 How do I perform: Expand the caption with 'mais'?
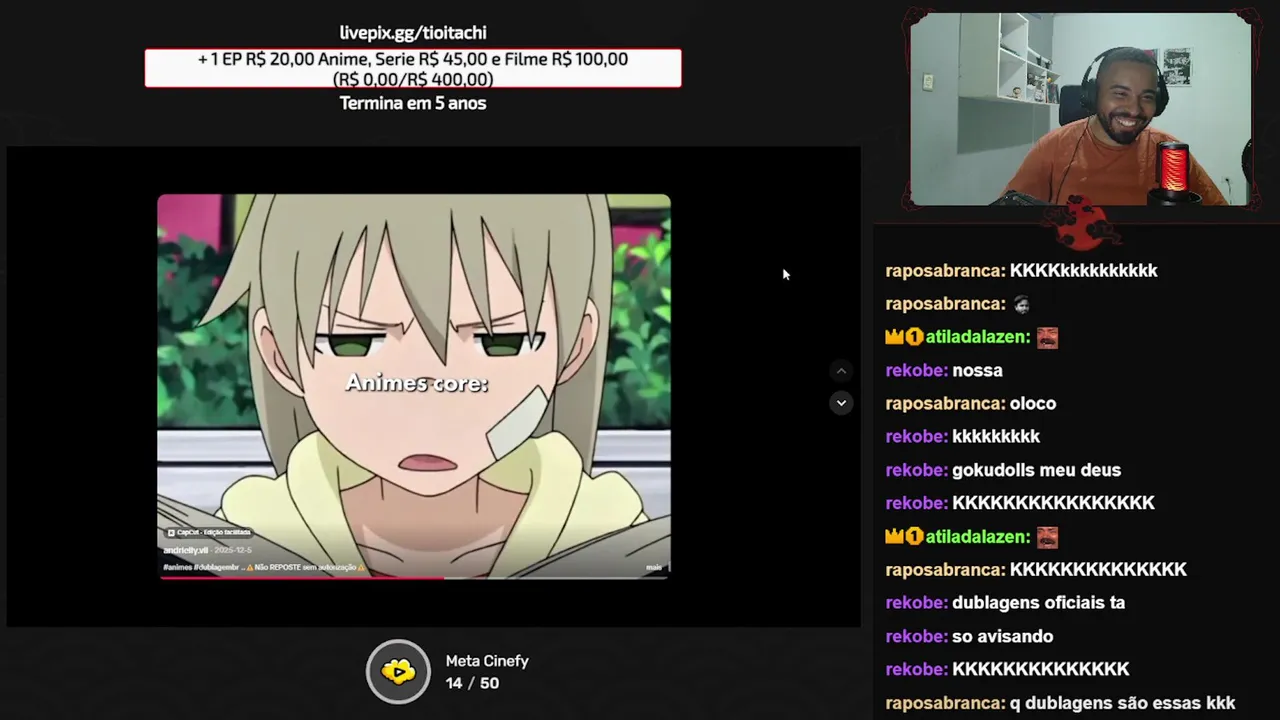[x=654, y=567]
